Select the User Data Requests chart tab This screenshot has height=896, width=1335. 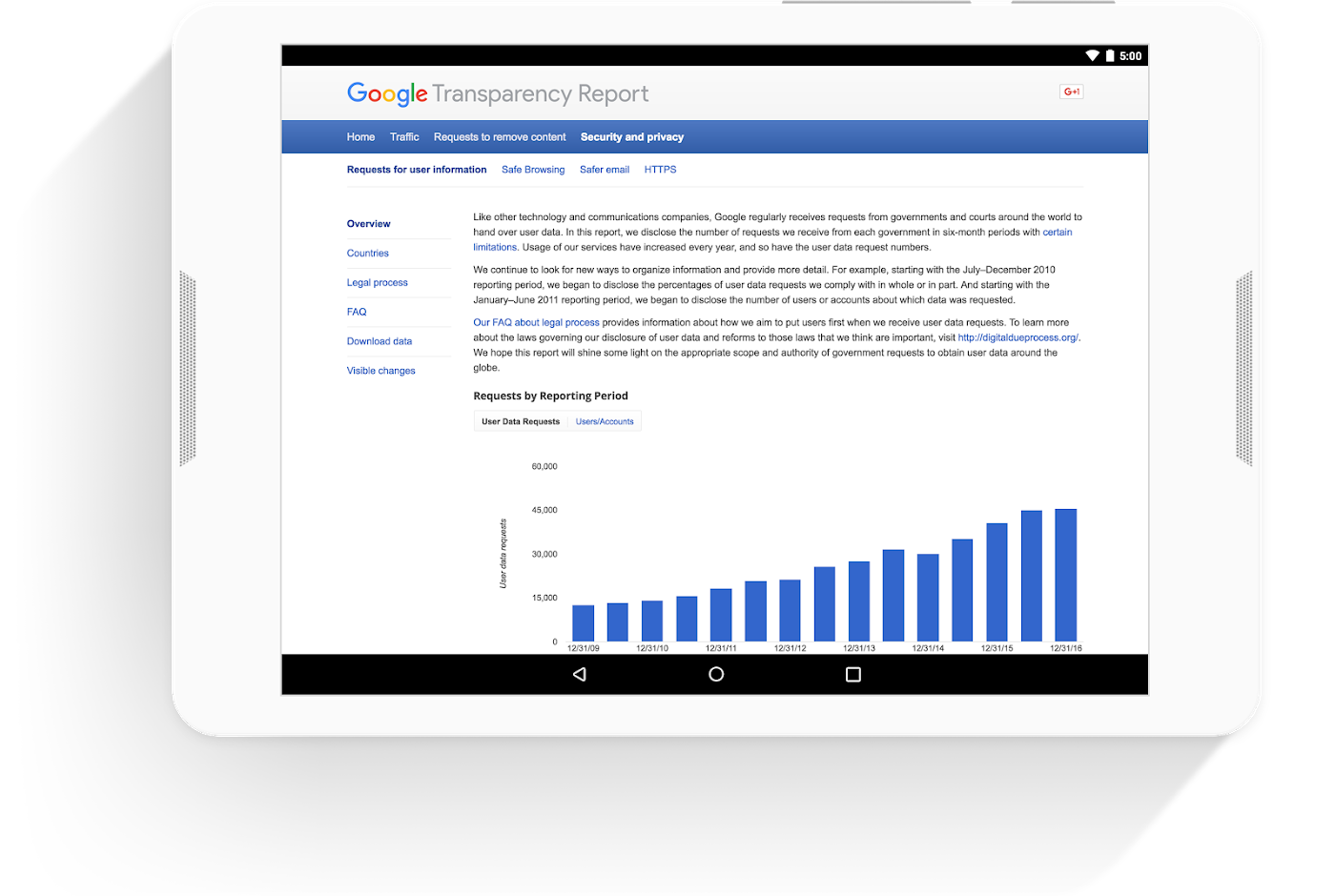tap(521, 421)
